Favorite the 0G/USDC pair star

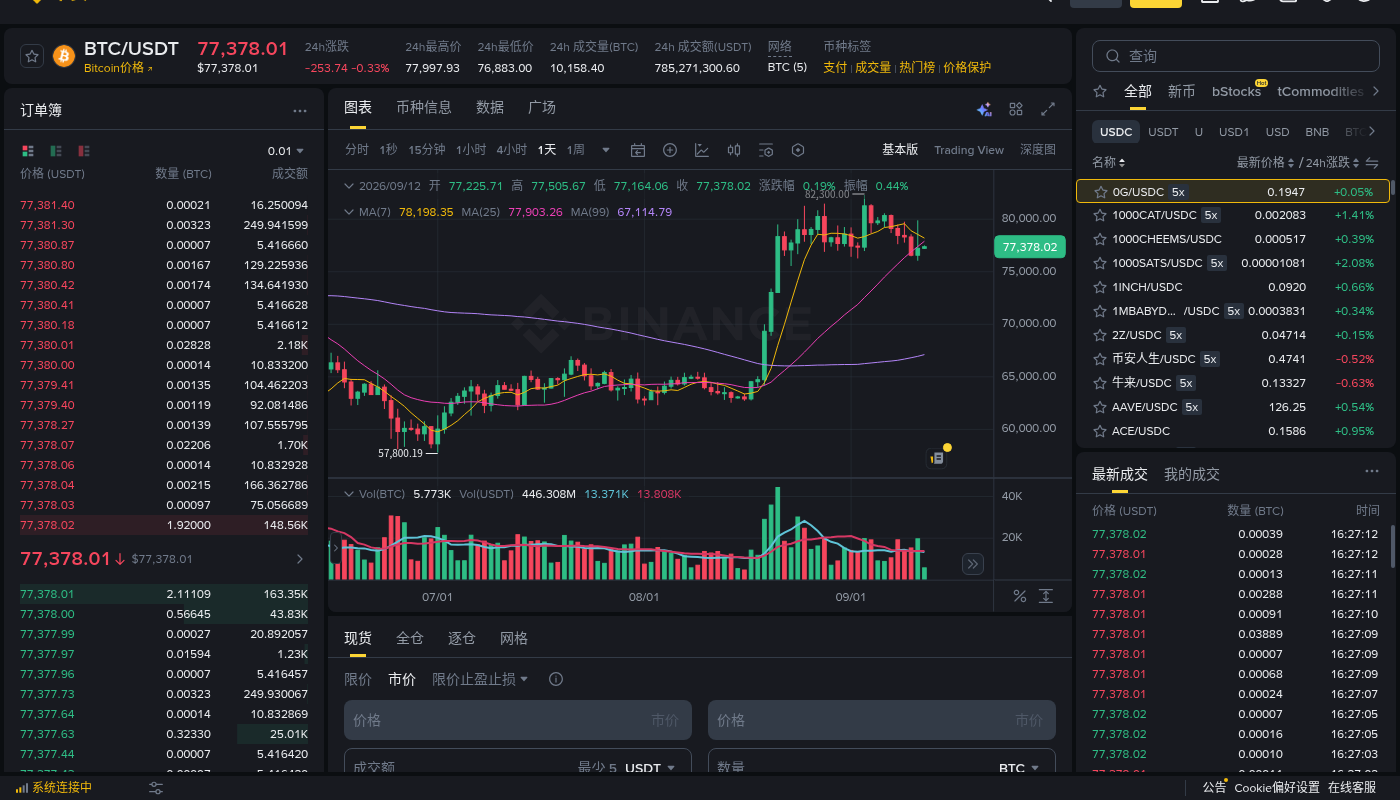point(1101,191)
